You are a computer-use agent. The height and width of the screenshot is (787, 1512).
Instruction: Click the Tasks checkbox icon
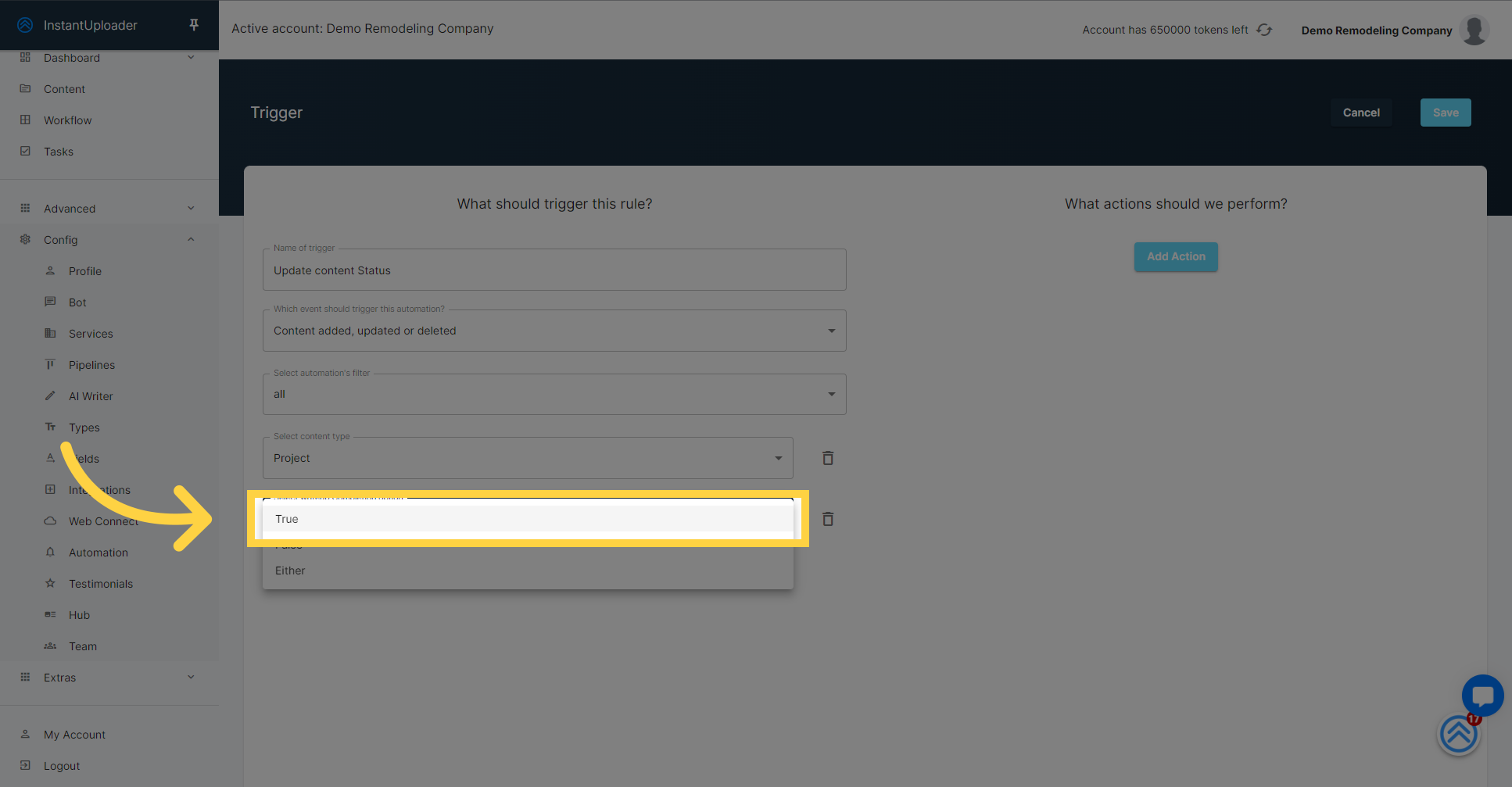[x=25, y=152]
